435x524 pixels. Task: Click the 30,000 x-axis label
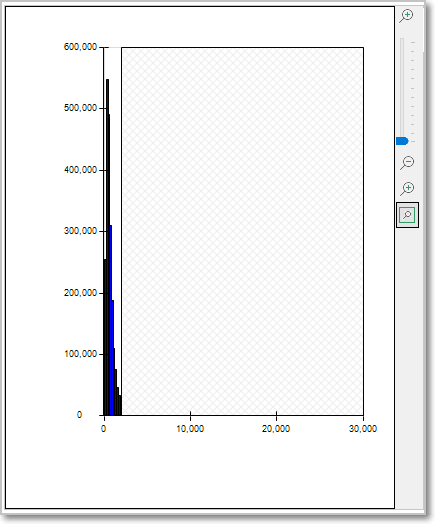coord(363,428)
